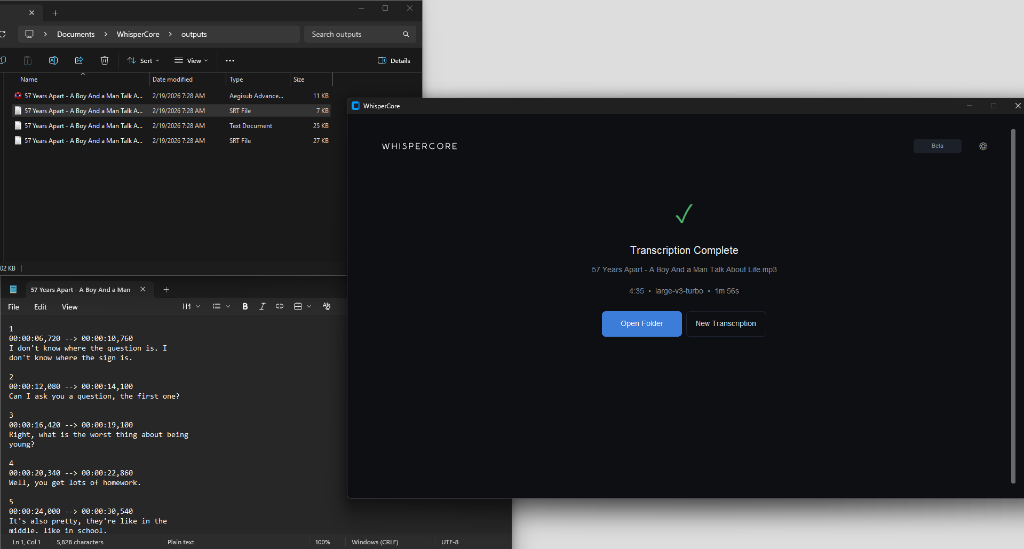The width and height of the screenshot is (1024, 549).
Task: Open the File menu in Notepad
Action: [x=14, y=307]
